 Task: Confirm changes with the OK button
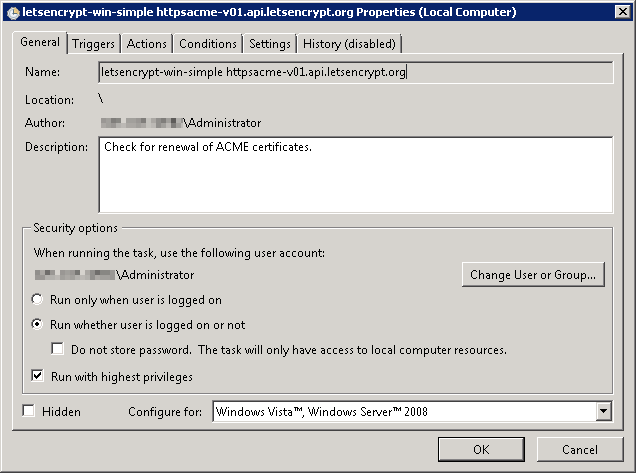click(481, 449)
